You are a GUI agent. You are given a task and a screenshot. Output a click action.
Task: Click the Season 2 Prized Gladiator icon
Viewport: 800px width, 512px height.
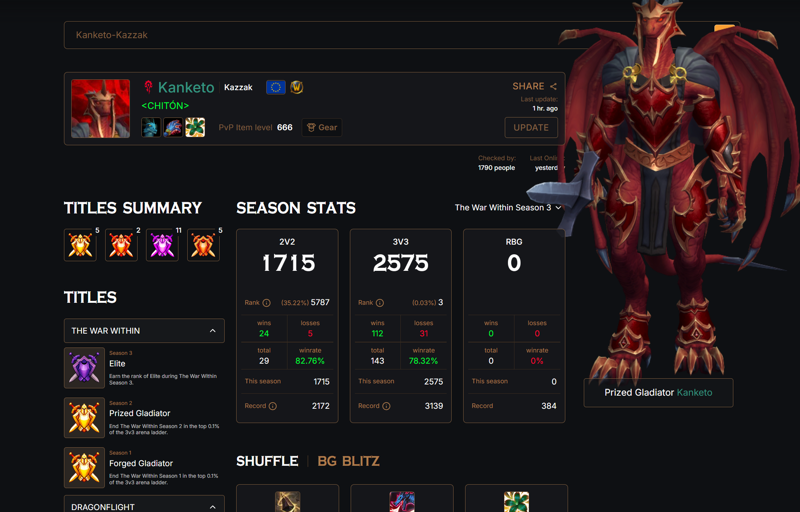84,418
